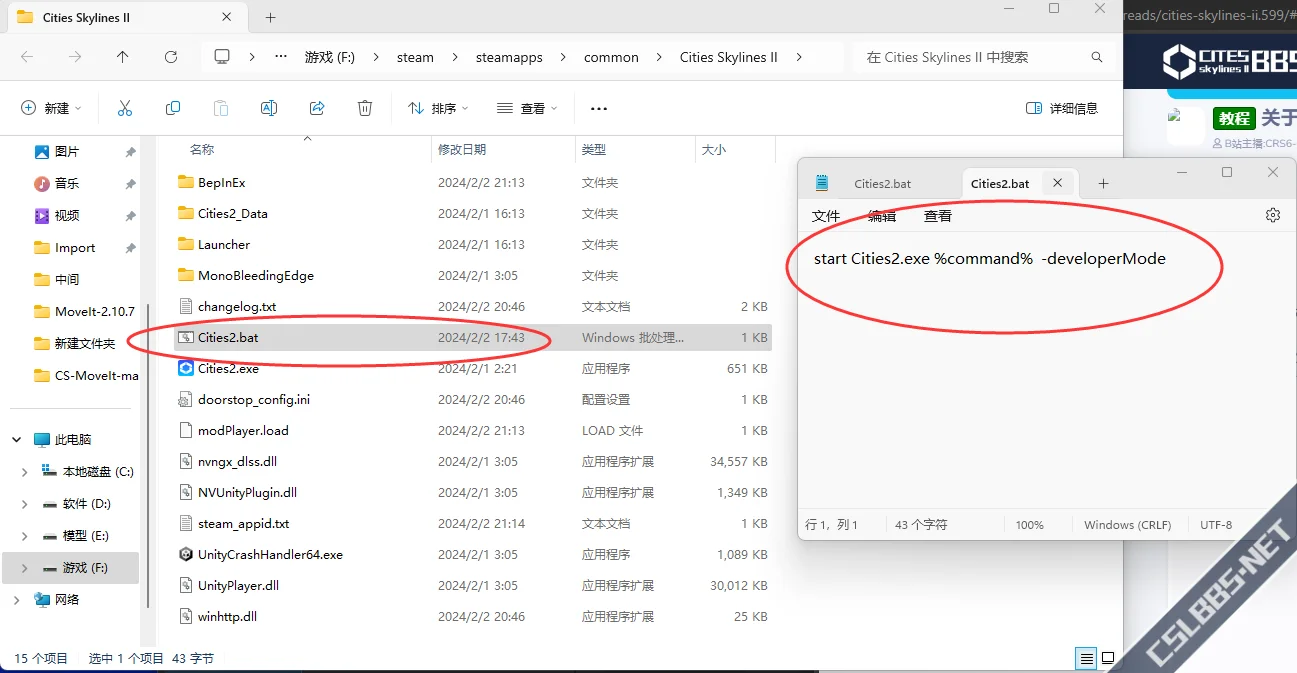The height and width of the screenshot is (673, 1297).
Task: Click the Delete trash icon in Explorer toolbar
Action: click(x=365, y=108)
